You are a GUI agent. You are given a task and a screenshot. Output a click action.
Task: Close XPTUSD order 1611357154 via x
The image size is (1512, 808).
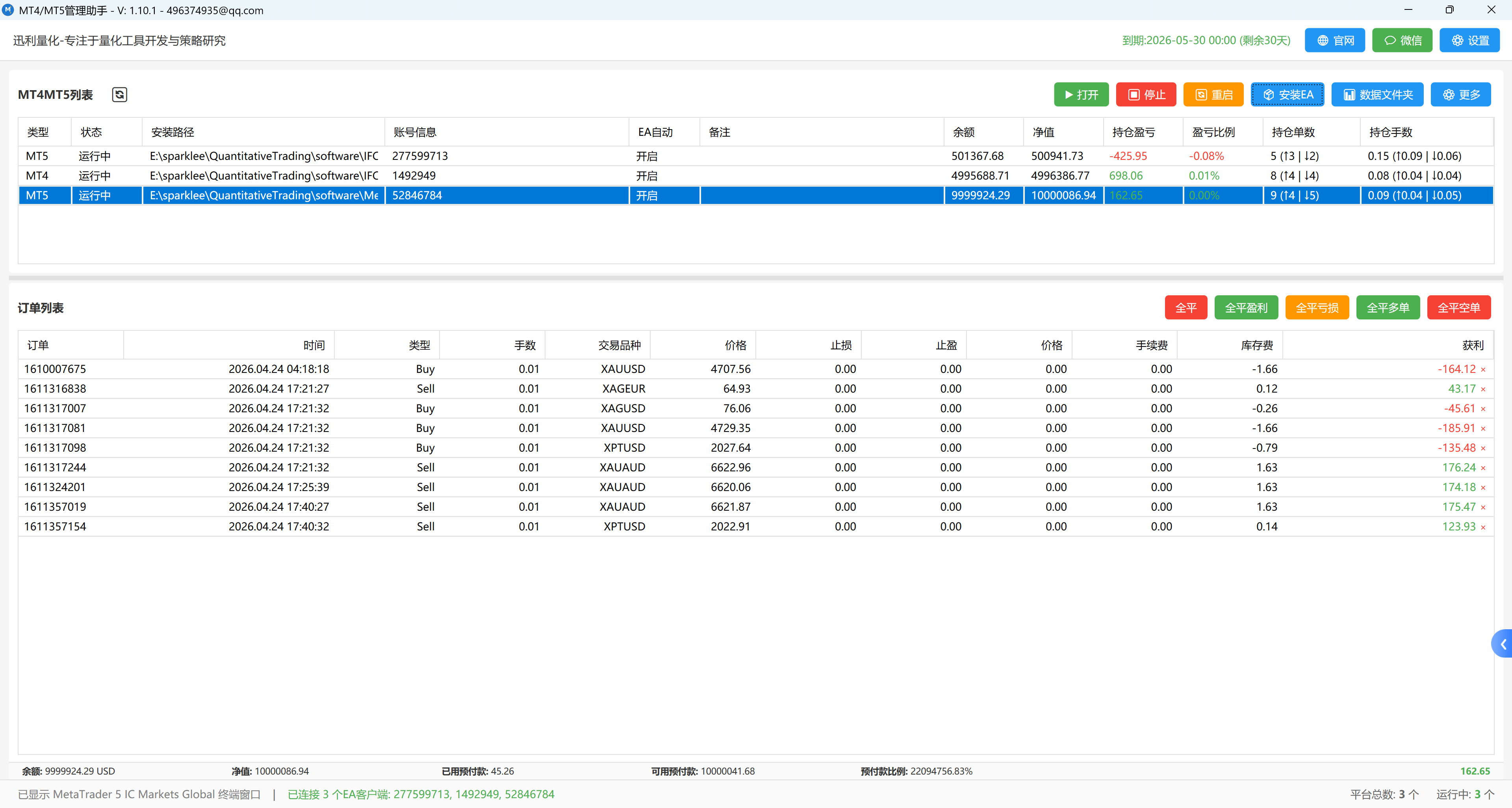tap(1483, 527)
